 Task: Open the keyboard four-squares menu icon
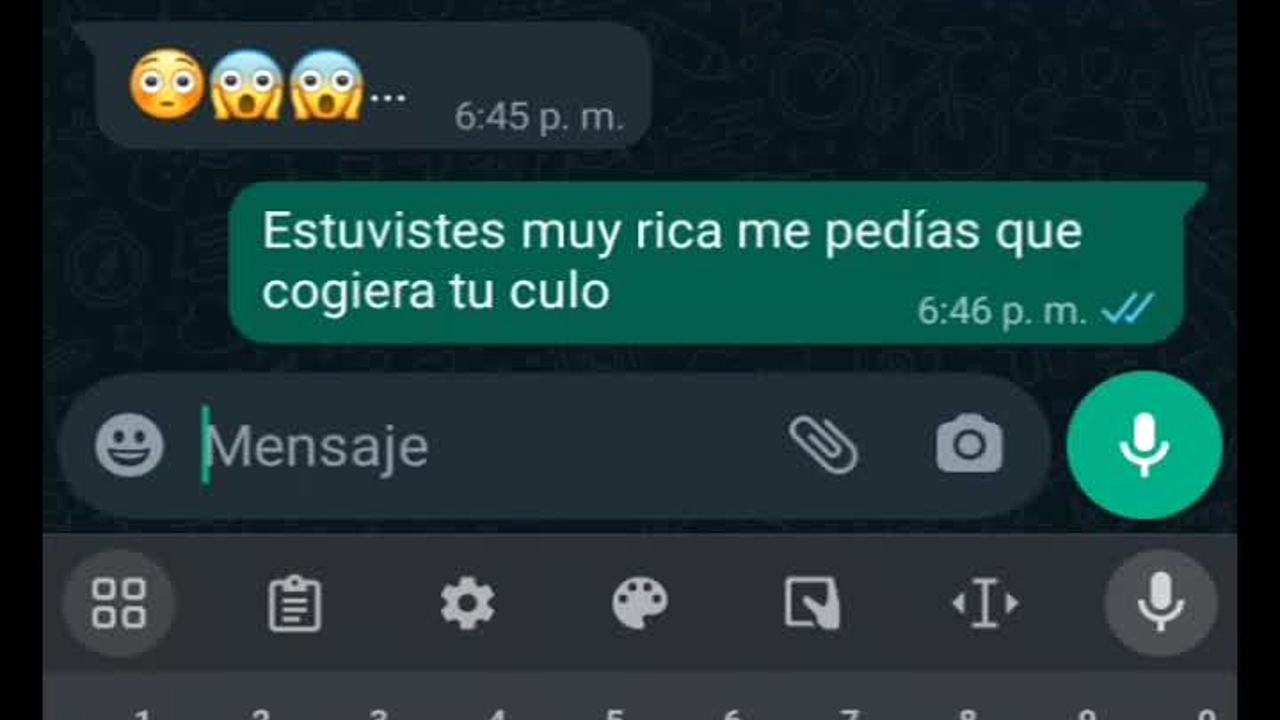(119, 604)
